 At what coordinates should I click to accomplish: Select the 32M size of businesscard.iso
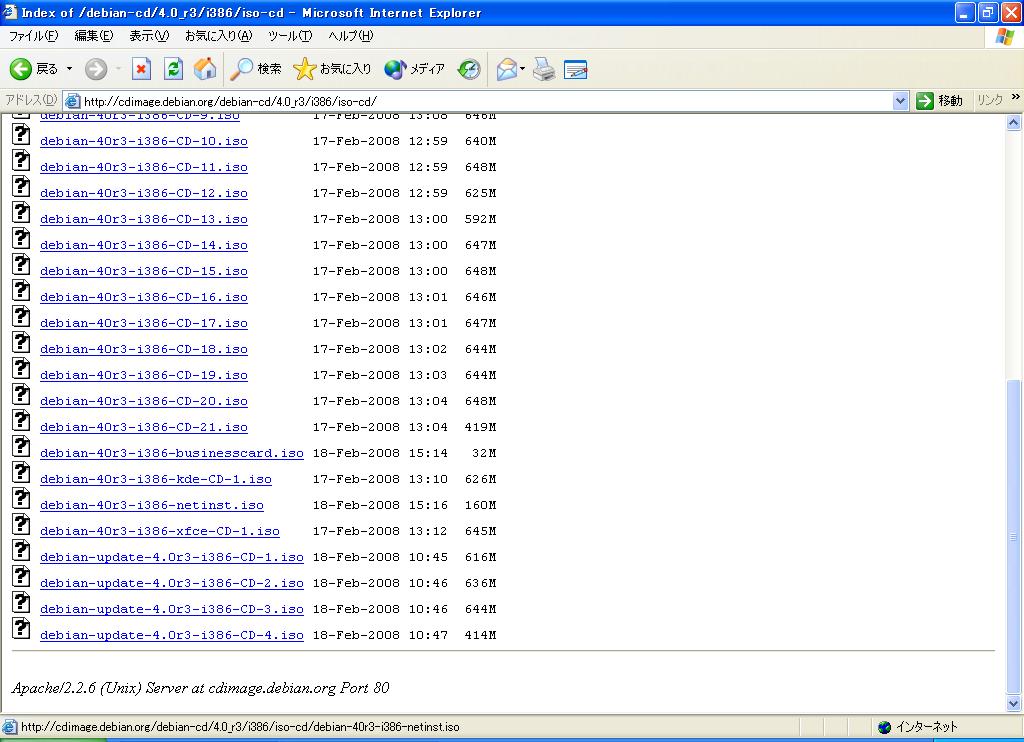click(x=484, y=453)
